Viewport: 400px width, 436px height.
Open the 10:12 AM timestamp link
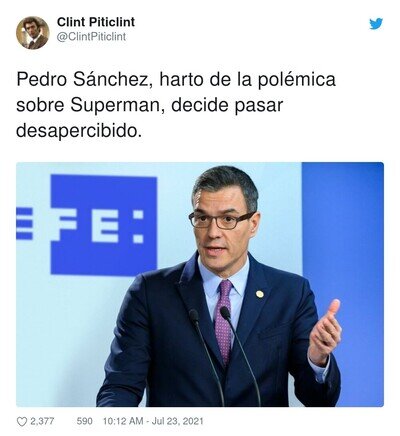coord(123,421)
